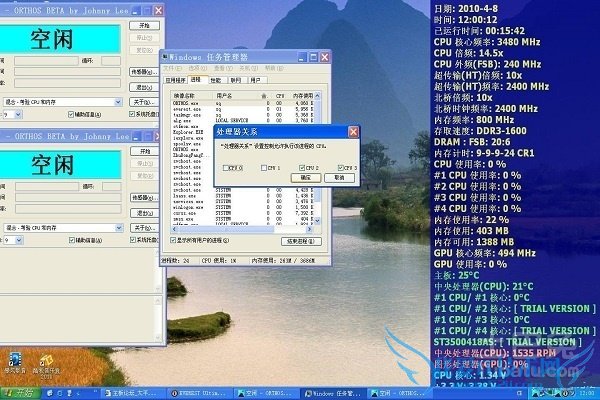
Task: Open the 文件 menu in Task Manager
Action: [170, 69]
